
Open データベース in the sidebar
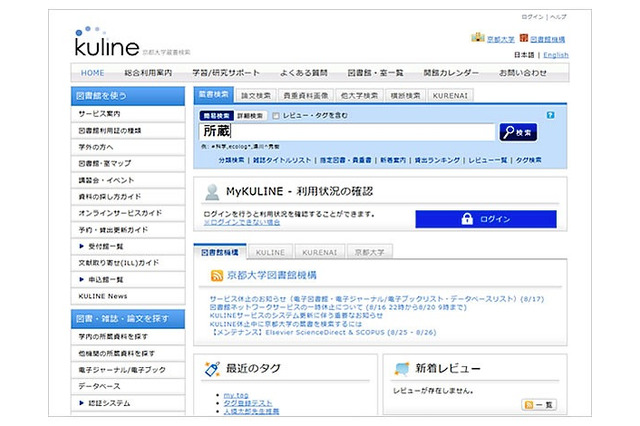(128, 386)
